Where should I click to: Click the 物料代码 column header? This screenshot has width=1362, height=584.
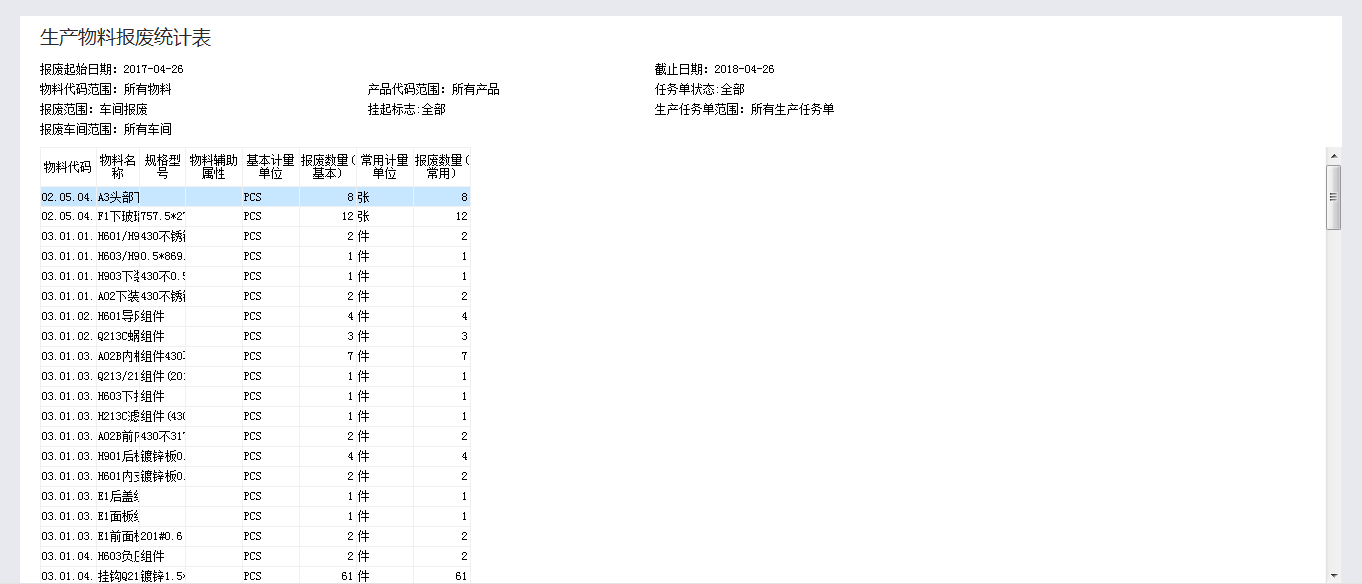tap(68, 167)
